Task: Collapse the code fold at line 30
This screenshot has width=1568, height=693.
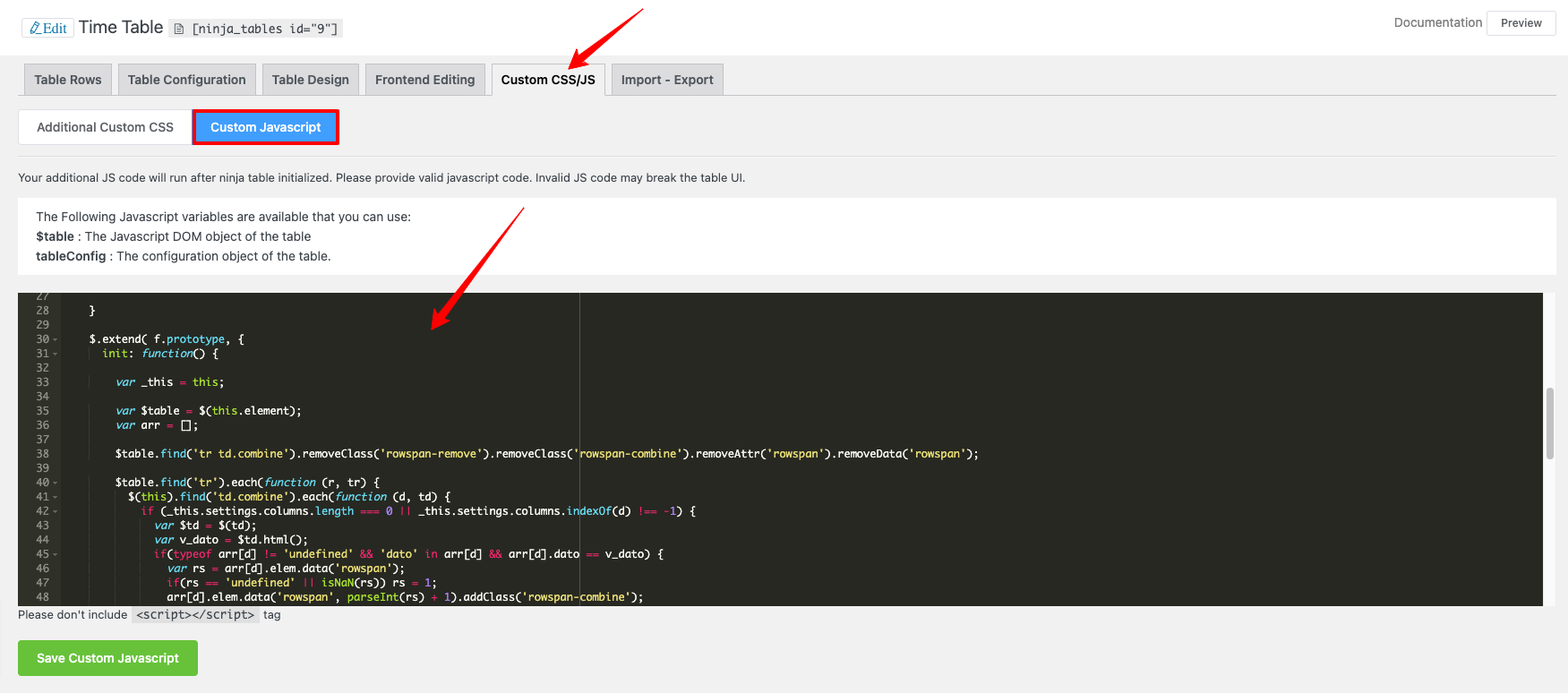Action: 56,340
